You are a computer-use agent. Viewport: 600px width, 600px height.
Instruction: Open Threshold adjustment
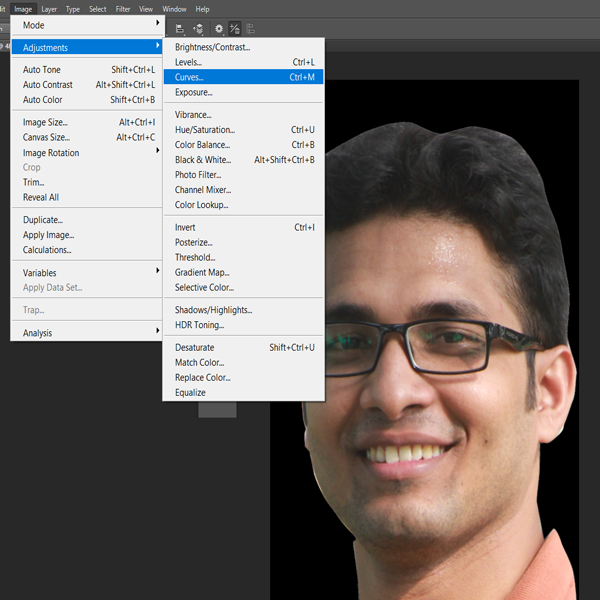pyautogui.click(x=244, y=257)
